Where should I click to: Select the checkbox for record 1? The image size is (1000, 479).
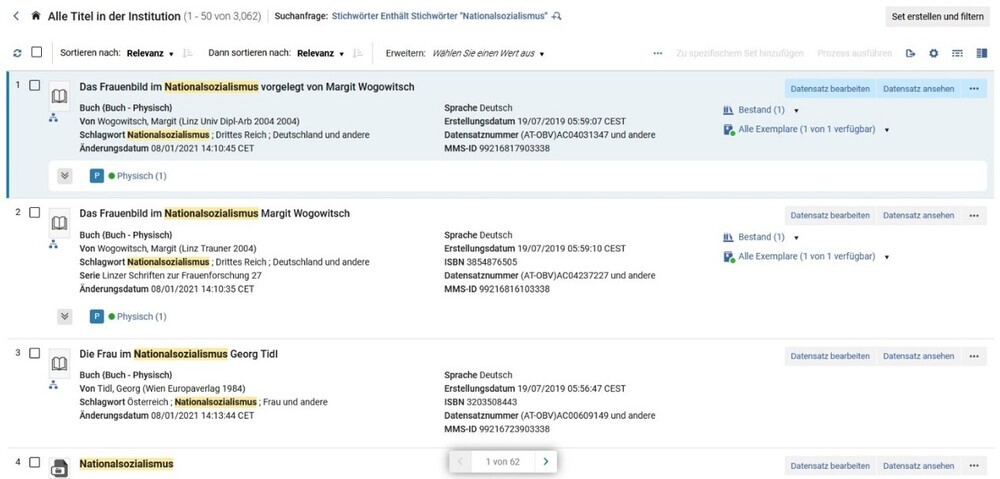[35, 85]
